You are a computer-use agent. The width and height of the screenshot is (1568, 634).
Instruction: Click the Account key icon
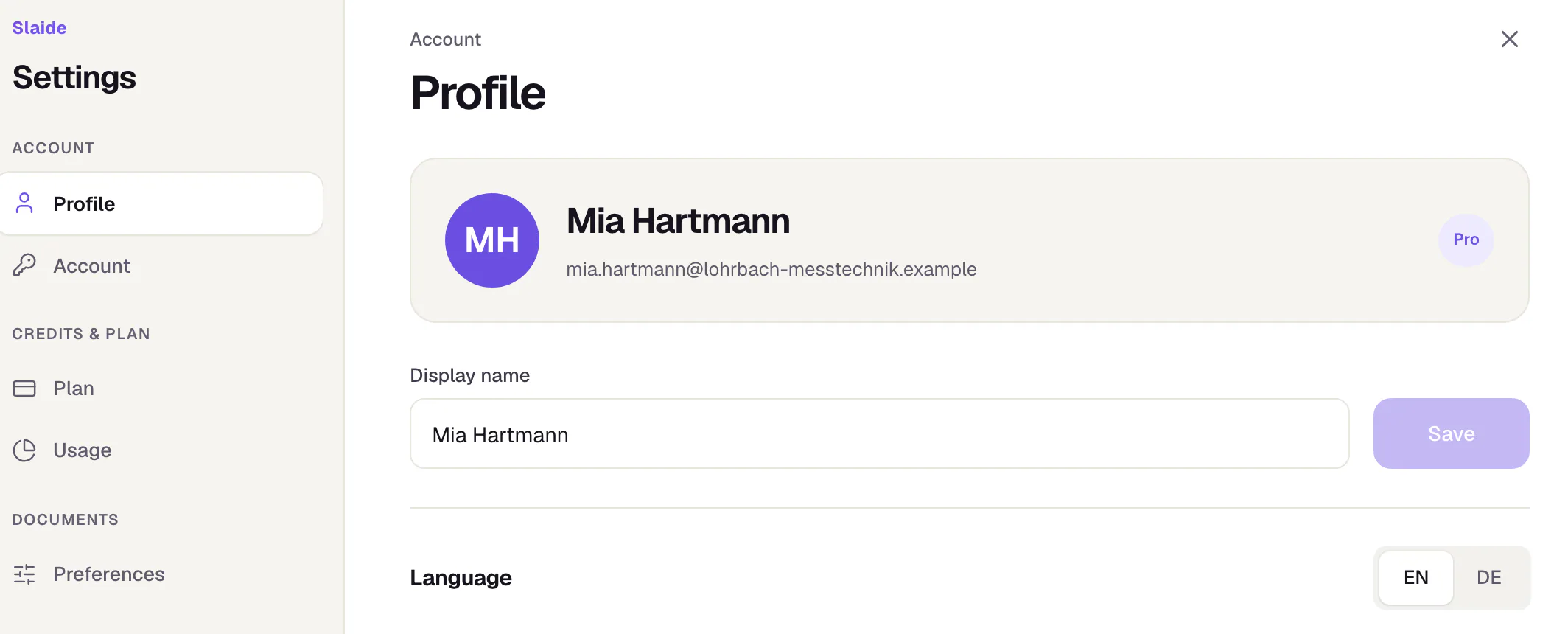24,265
